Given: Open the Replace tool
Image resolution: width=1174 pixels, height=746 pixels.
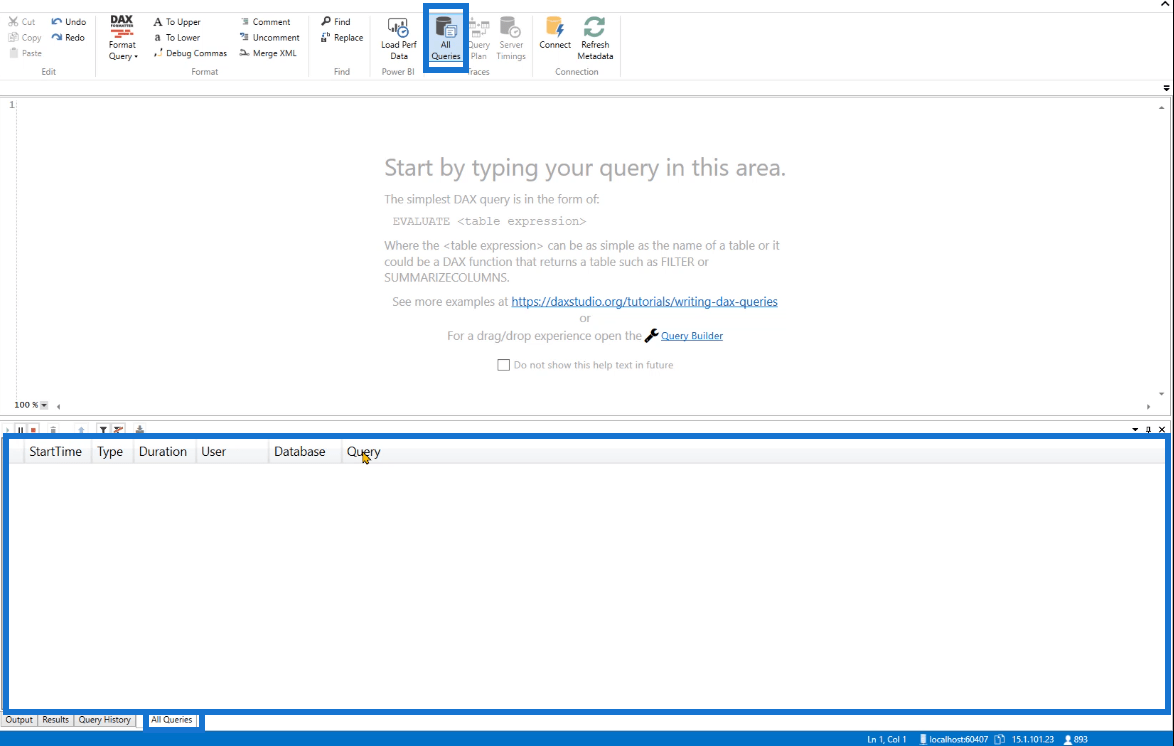Looking at the screenshot, I should (x=342, y=37).
